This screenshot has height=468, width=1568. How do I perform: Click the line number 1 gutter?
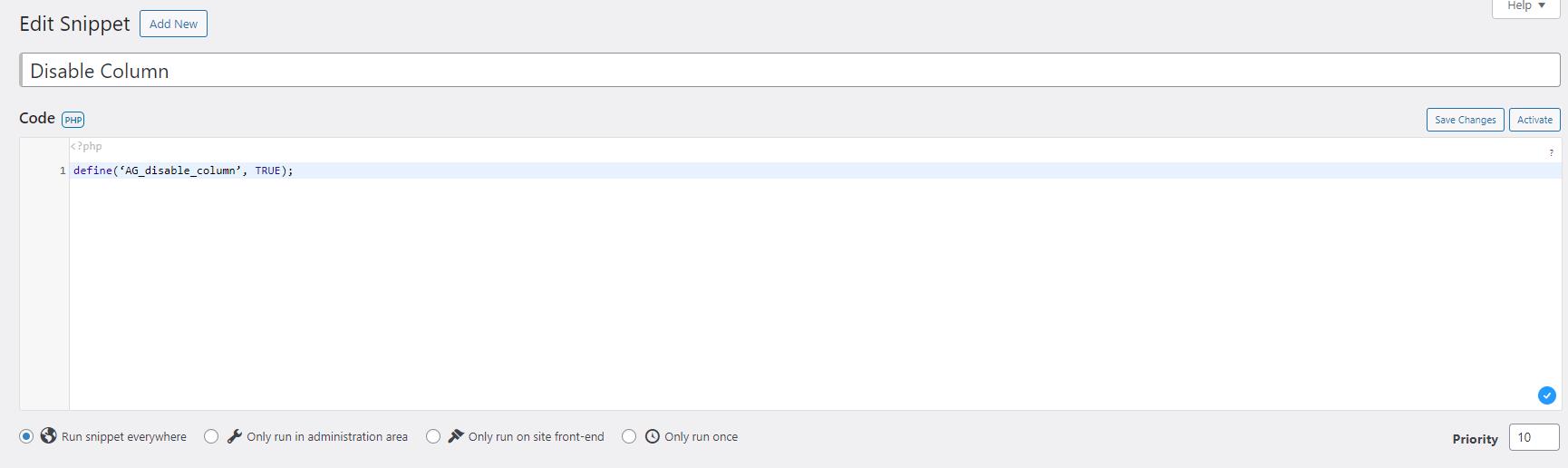point(63,171)
